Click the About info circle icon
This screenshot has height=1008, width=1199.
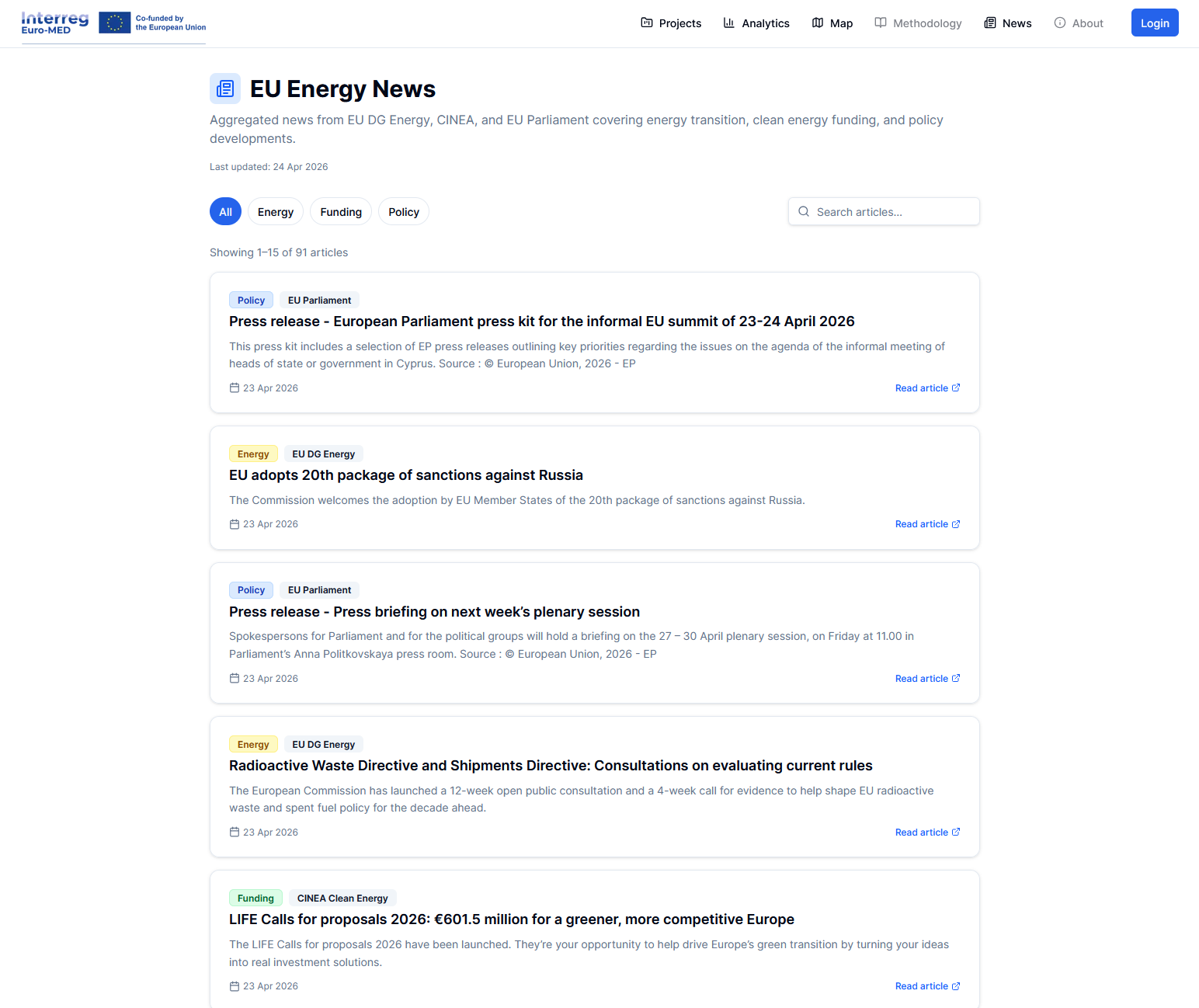click(1060, 23)
